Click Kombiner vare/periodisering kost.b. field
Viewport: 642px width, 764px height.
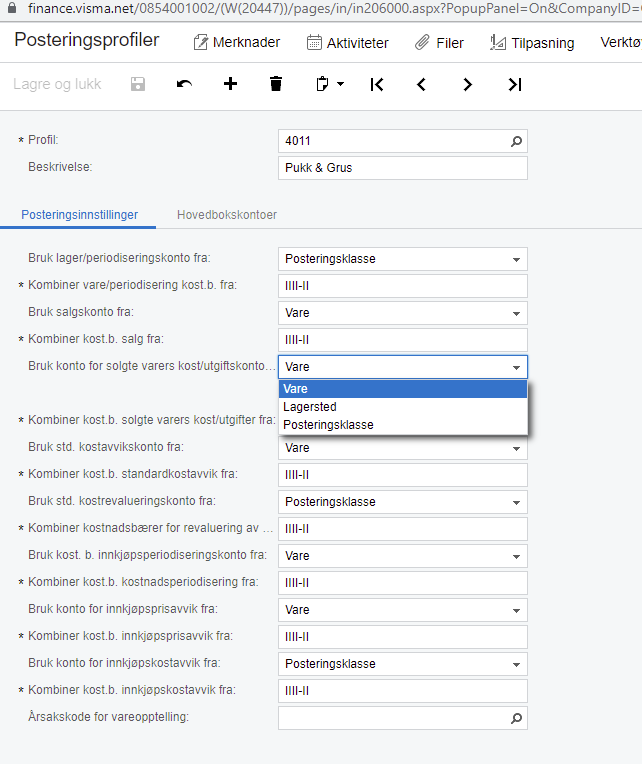[x=403, y=286]
